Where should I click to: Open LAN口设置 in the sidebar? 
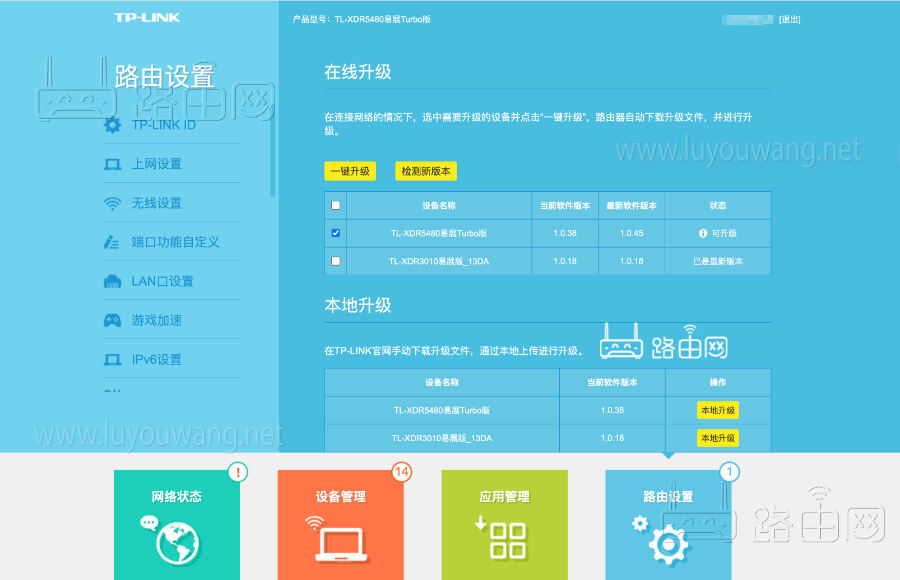(x=163, y=281)
